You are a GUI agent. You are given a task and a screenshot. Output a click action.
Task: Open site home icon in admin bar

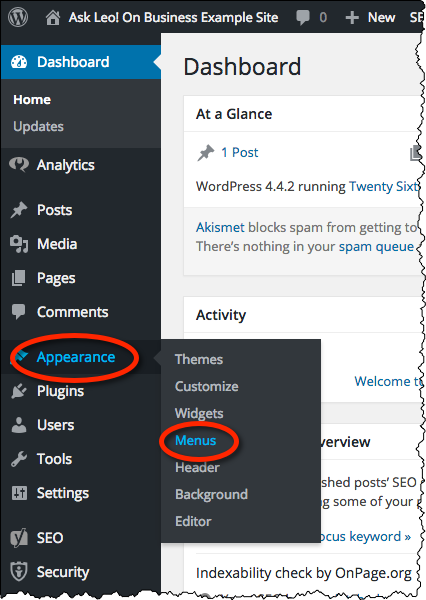coord(53,18)
